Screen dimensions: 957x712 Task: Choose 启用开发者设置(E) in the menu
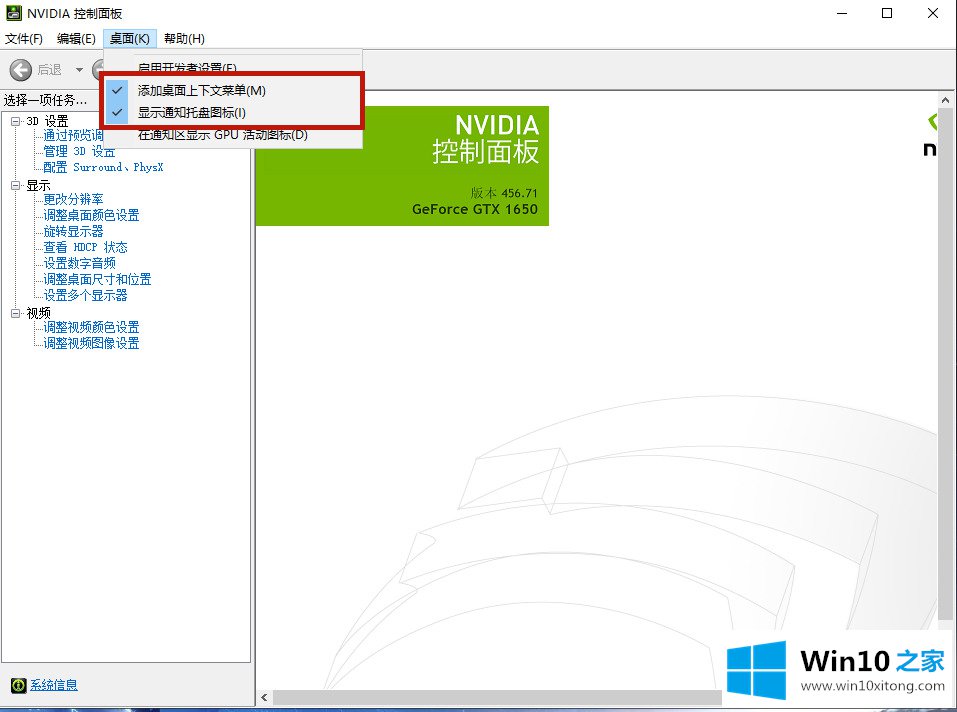(233, 66)
